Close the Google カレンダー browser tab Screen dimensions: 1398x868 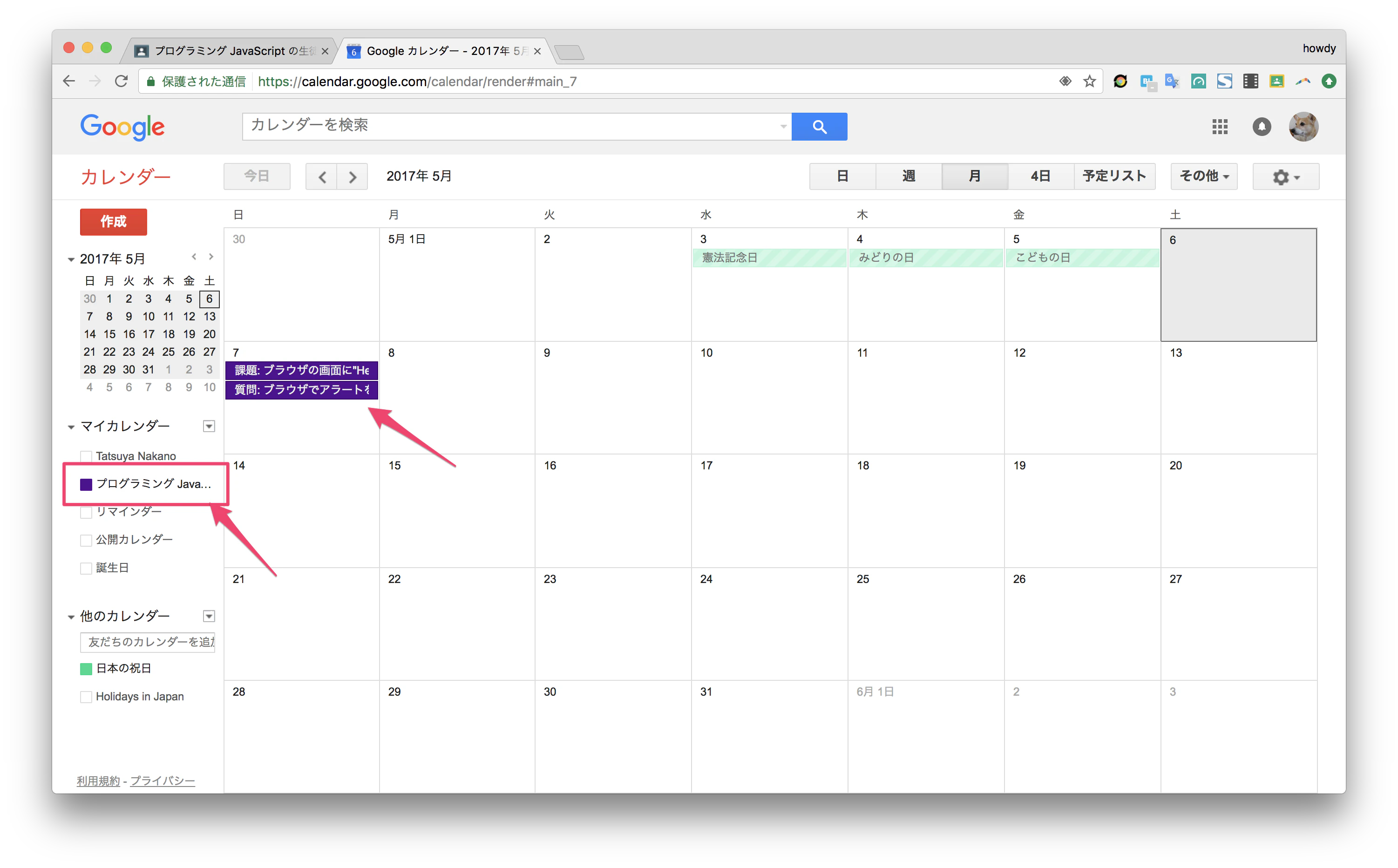click(x=537, y=51)
